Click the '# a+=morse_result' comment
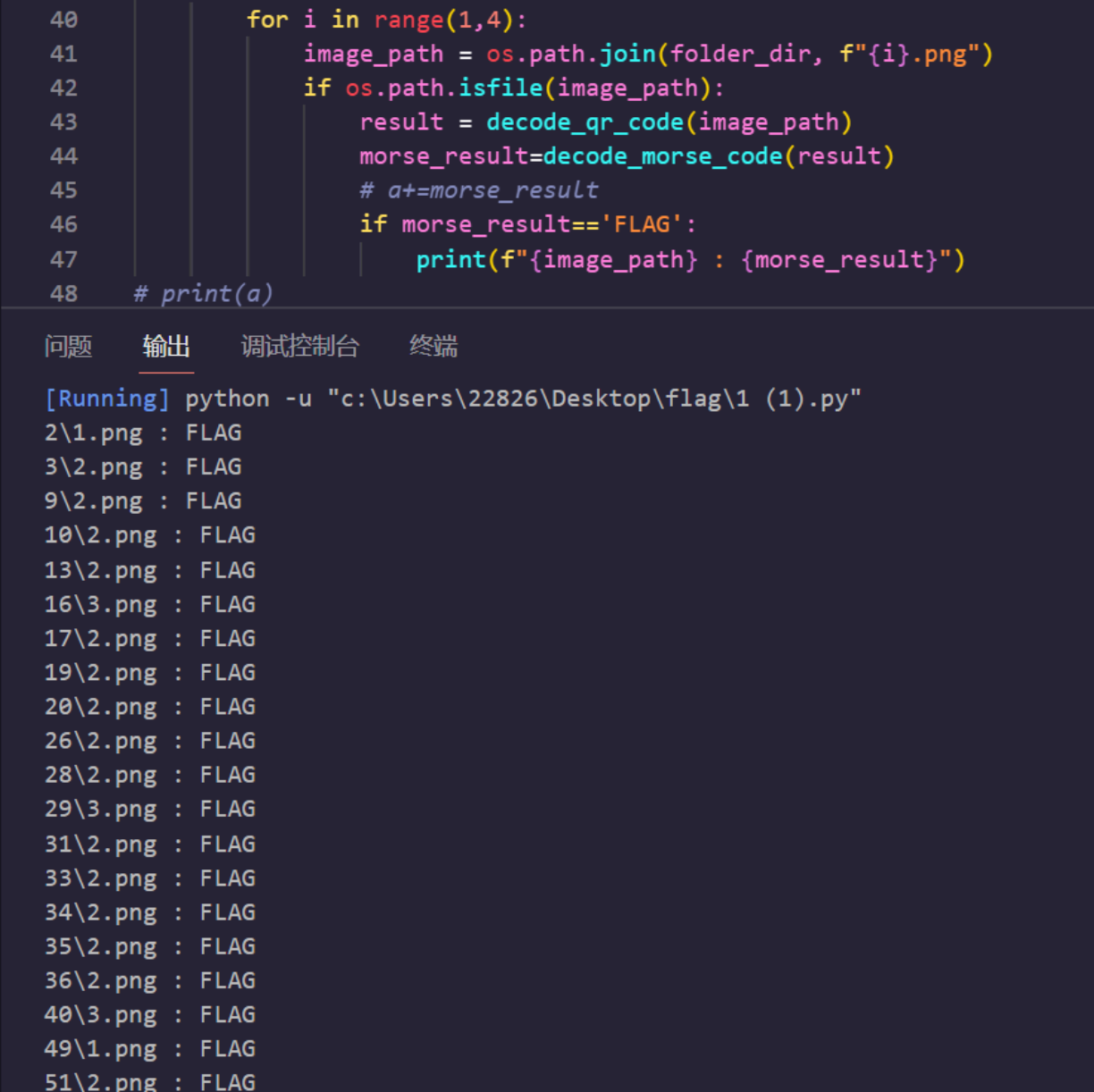Screen dimensions: 1094x1092 479,190
